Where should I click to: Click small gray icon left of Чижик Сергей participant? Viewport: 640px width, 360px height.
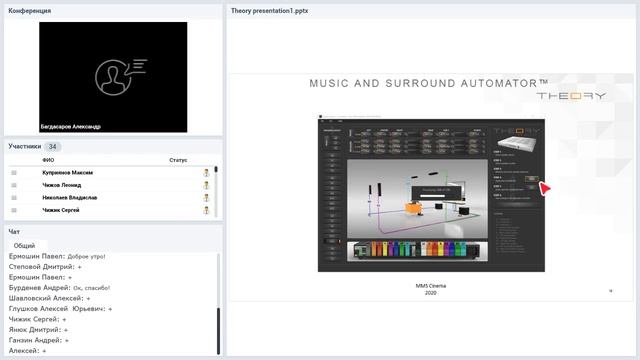(x=14, y=210)
